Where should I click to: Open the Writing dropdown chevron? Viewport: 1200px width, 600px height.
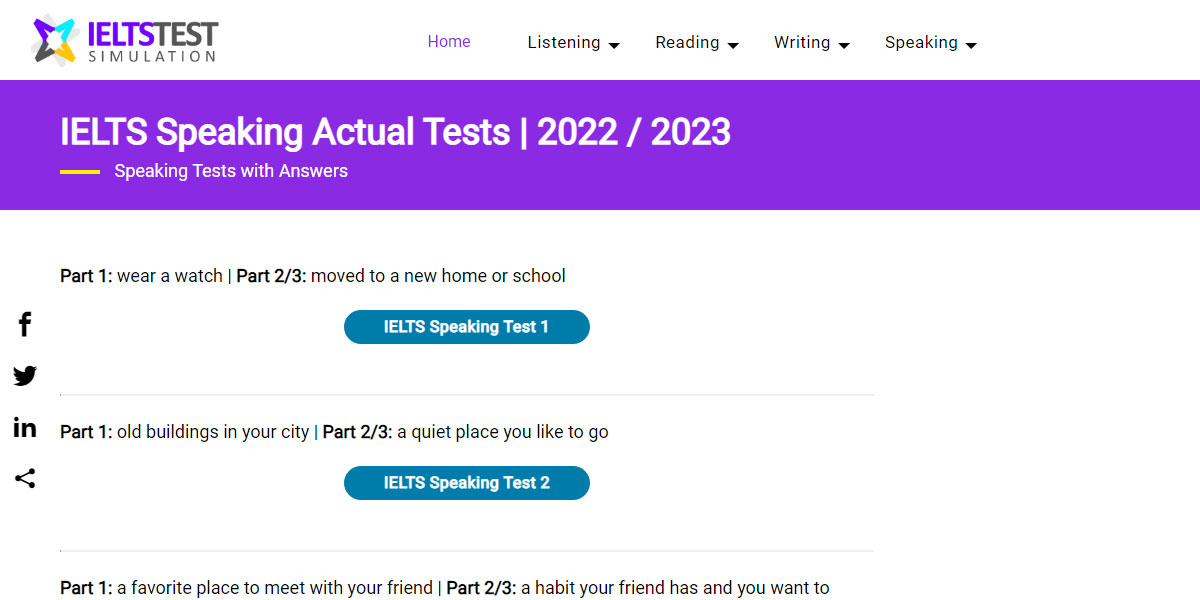pos(845,45)
